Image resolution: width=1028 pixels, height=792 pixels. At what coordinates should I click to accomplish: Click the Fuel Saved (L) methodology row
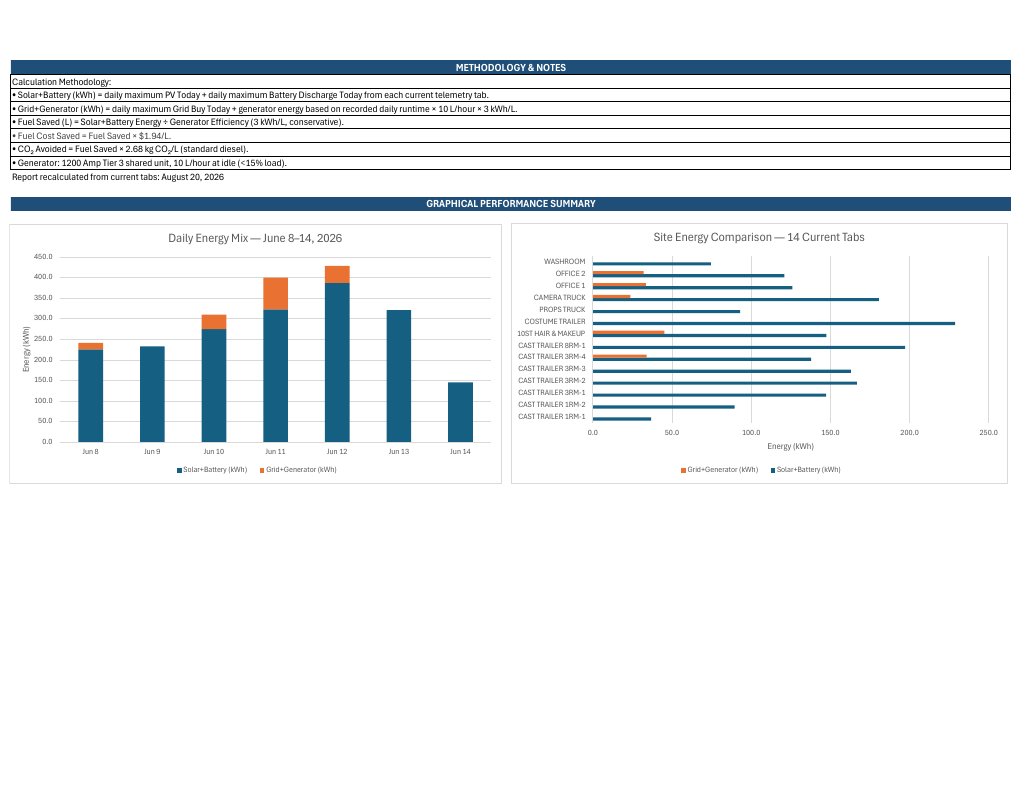[511, 122]
